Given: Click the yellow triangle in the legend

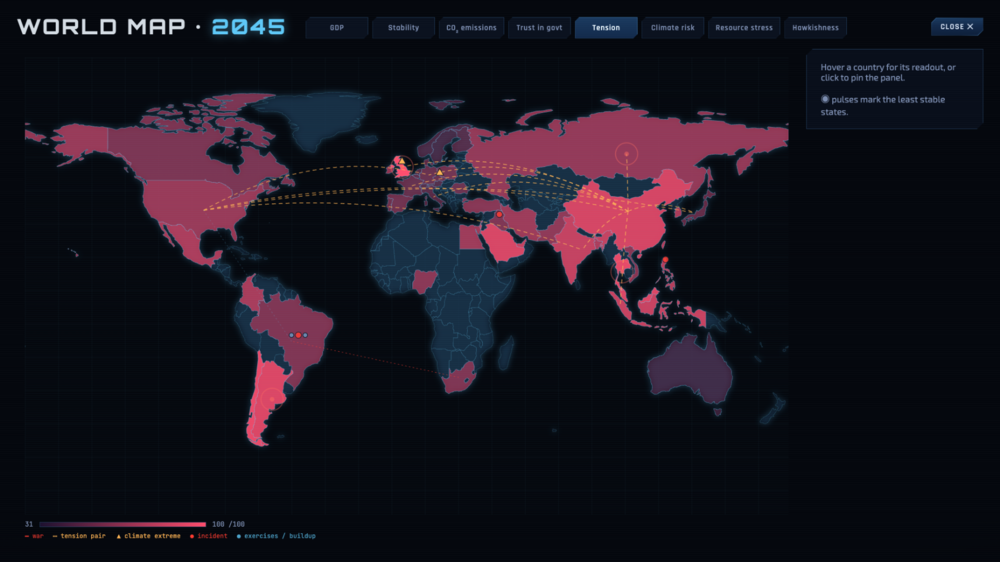Looking at the screenshot, I should [119, 536].
